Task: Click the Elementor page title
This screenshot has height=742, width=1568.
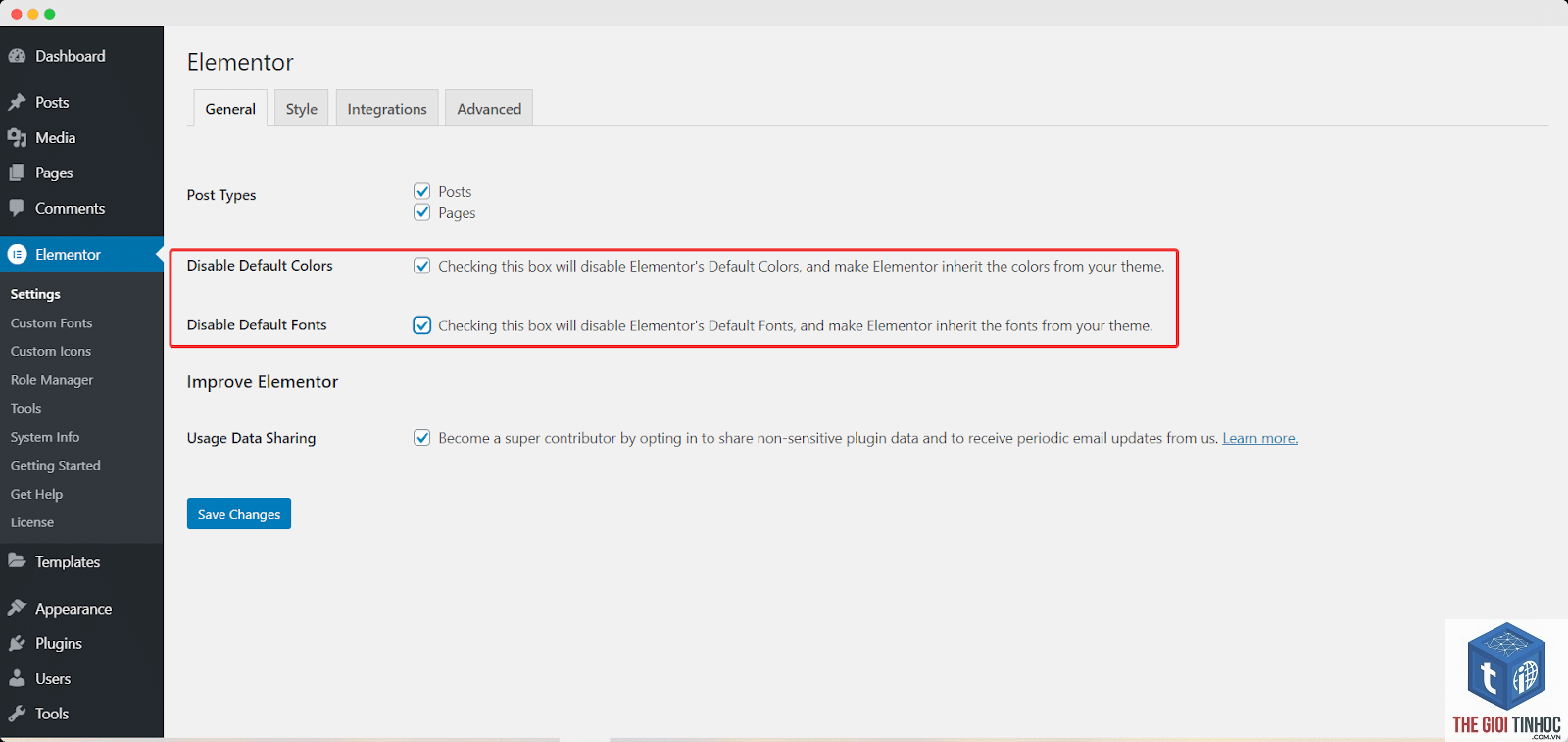Action: point(240,62)
